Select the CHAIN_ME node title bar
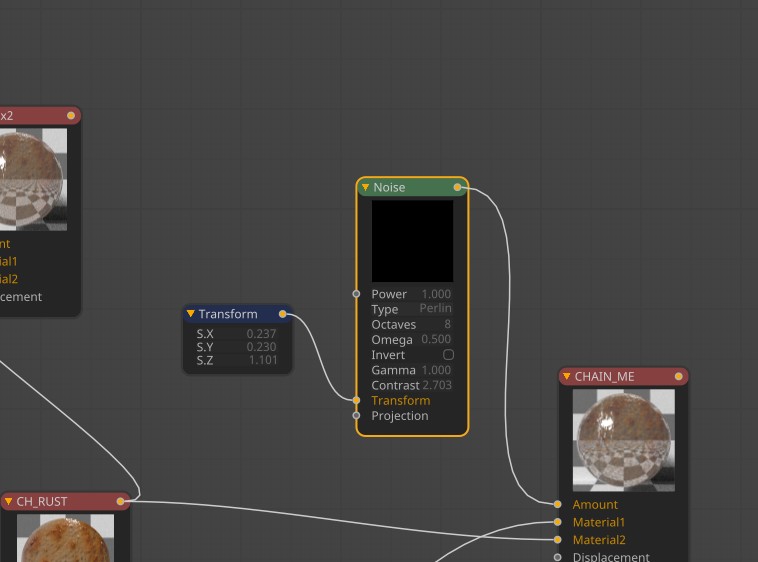Viewport: 758px width, 562px height. (x=624, y=376)
